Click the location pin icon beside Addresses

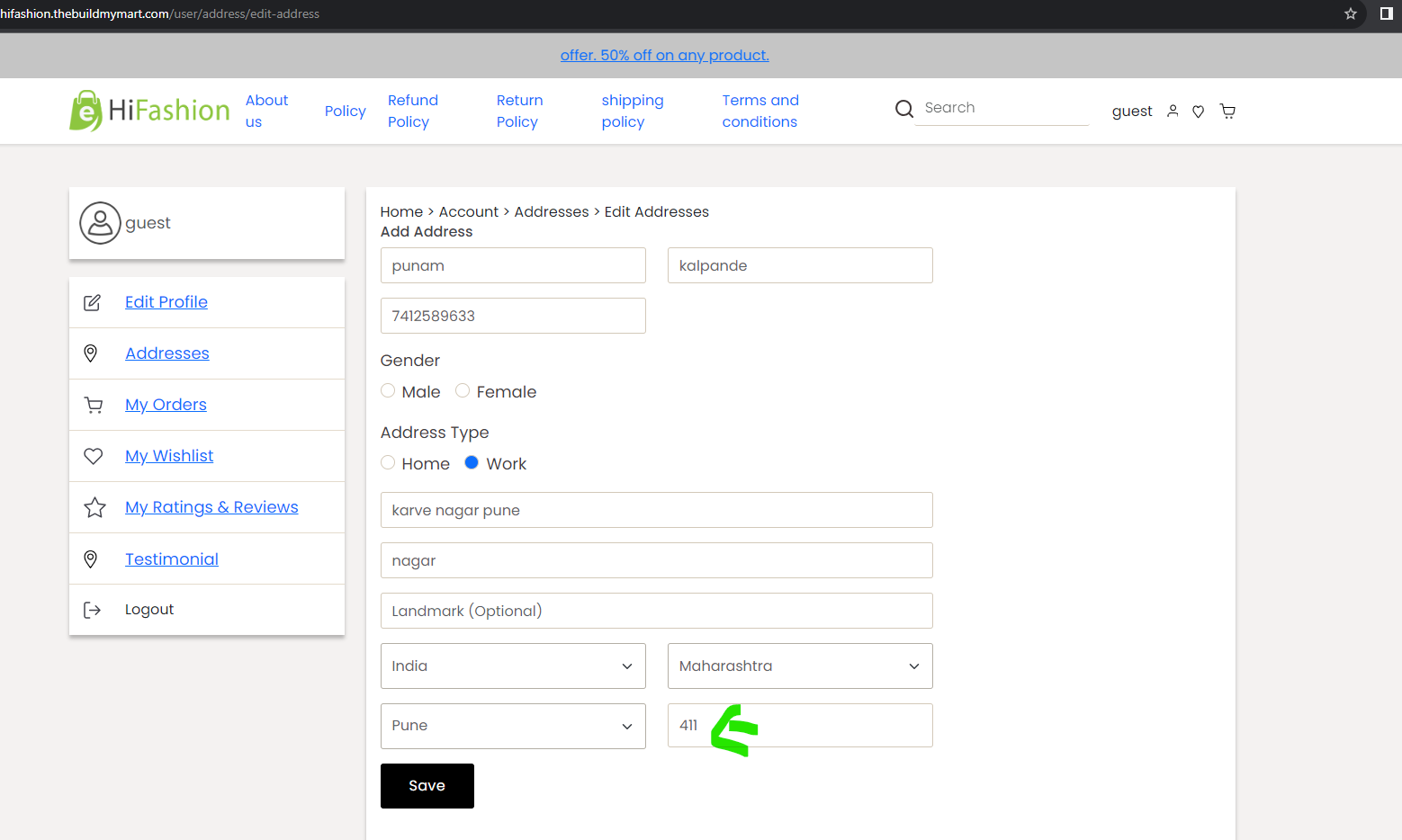91,353
